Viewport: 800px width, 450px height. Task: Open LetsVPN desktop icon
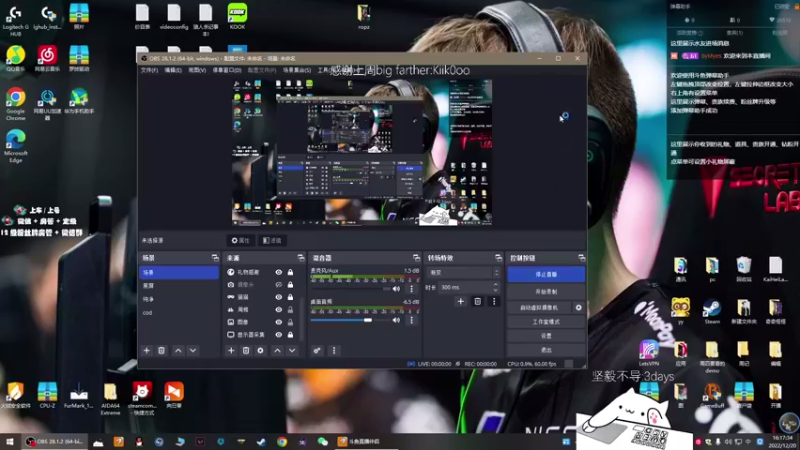pyautogui.click(x=648, y=354)
